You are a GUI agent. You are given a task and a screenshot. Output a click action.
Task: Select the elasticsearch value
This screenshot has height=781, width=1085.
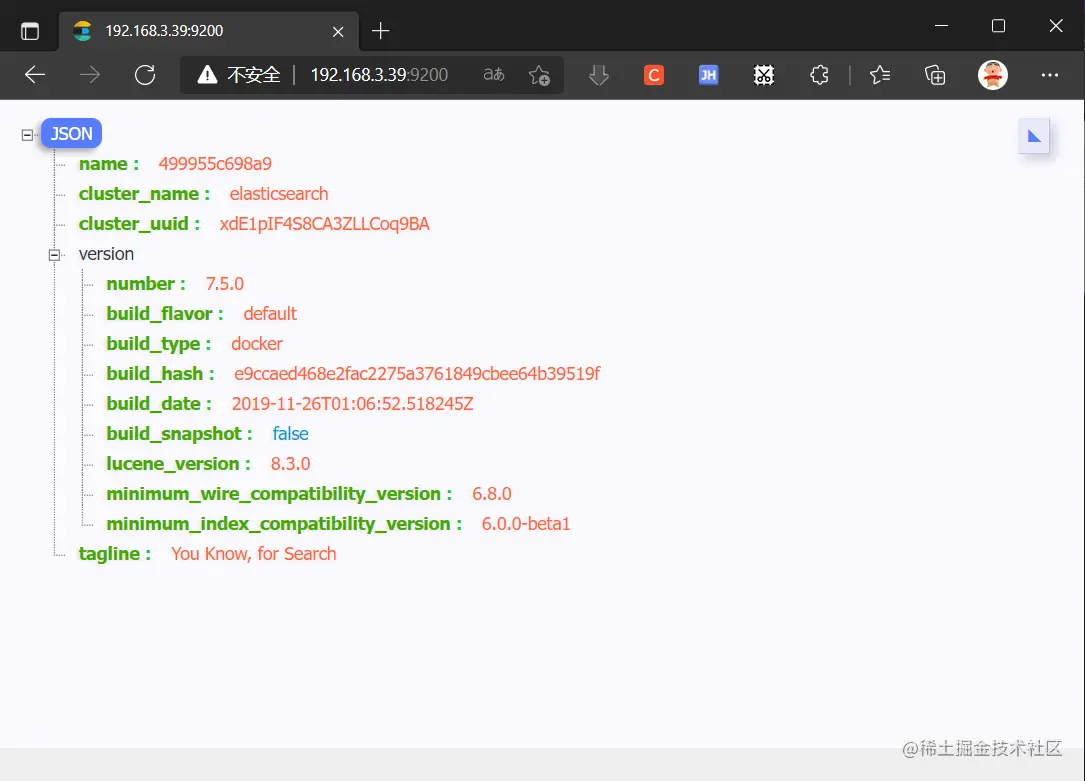(x=279, y=194)
